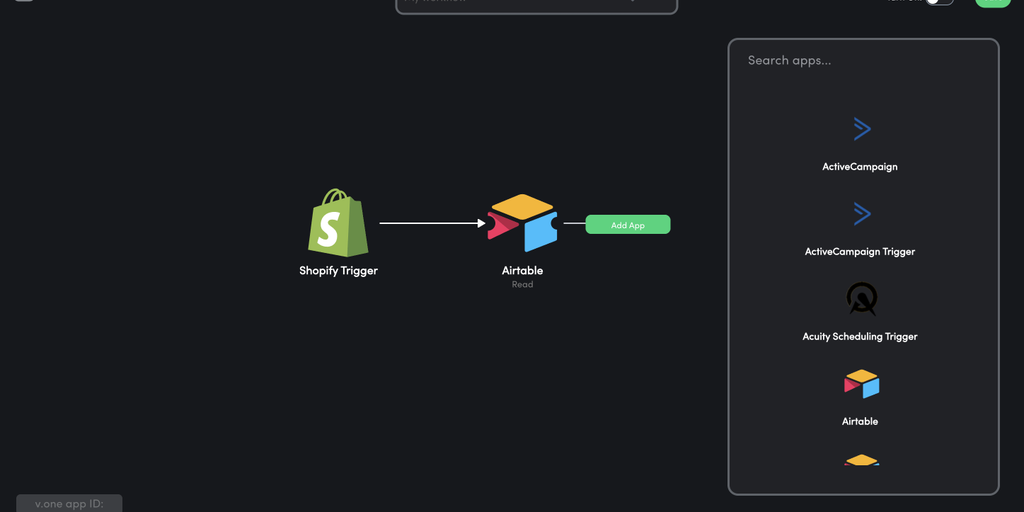1024x512 pixels.
Task: Focus the Search apps field
Action: (863, 60)
